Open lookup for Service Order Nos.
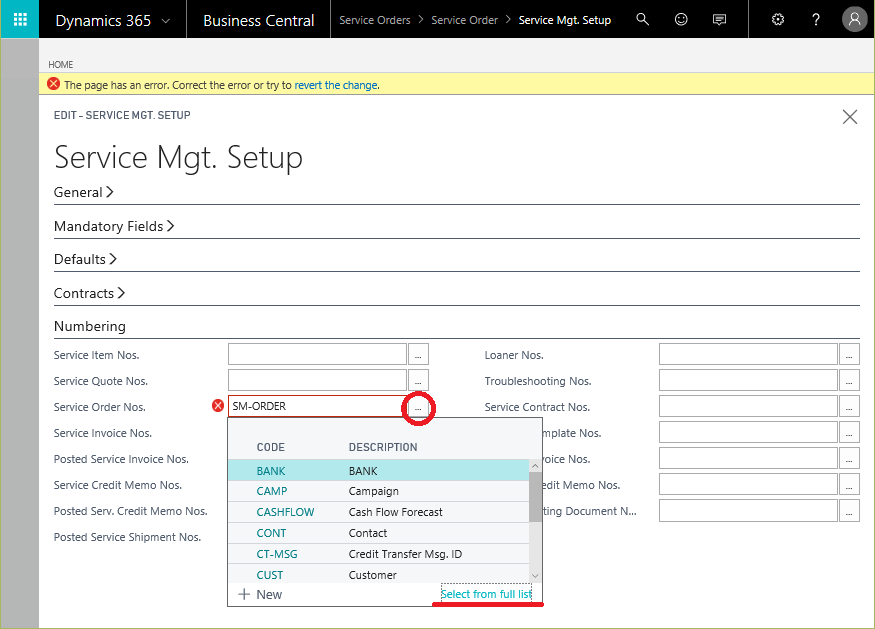875x629 pixels. pyautogui.click(x=418, y=407)
